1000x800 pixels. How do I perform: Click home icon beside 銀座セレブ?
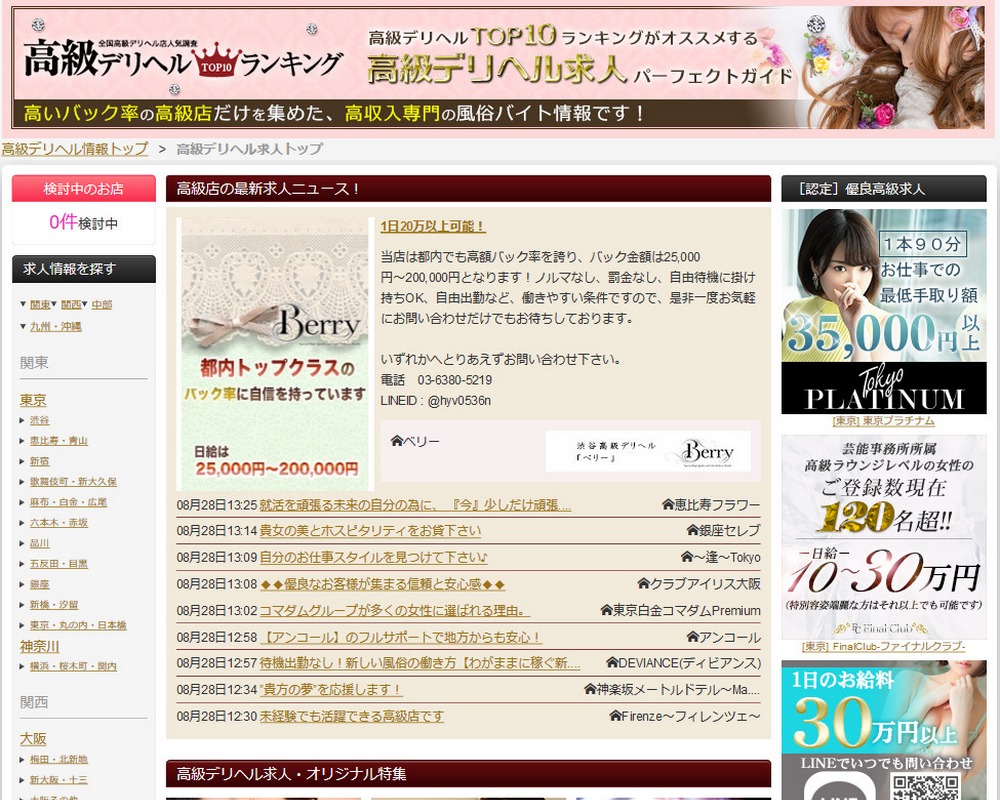(692, 530)
